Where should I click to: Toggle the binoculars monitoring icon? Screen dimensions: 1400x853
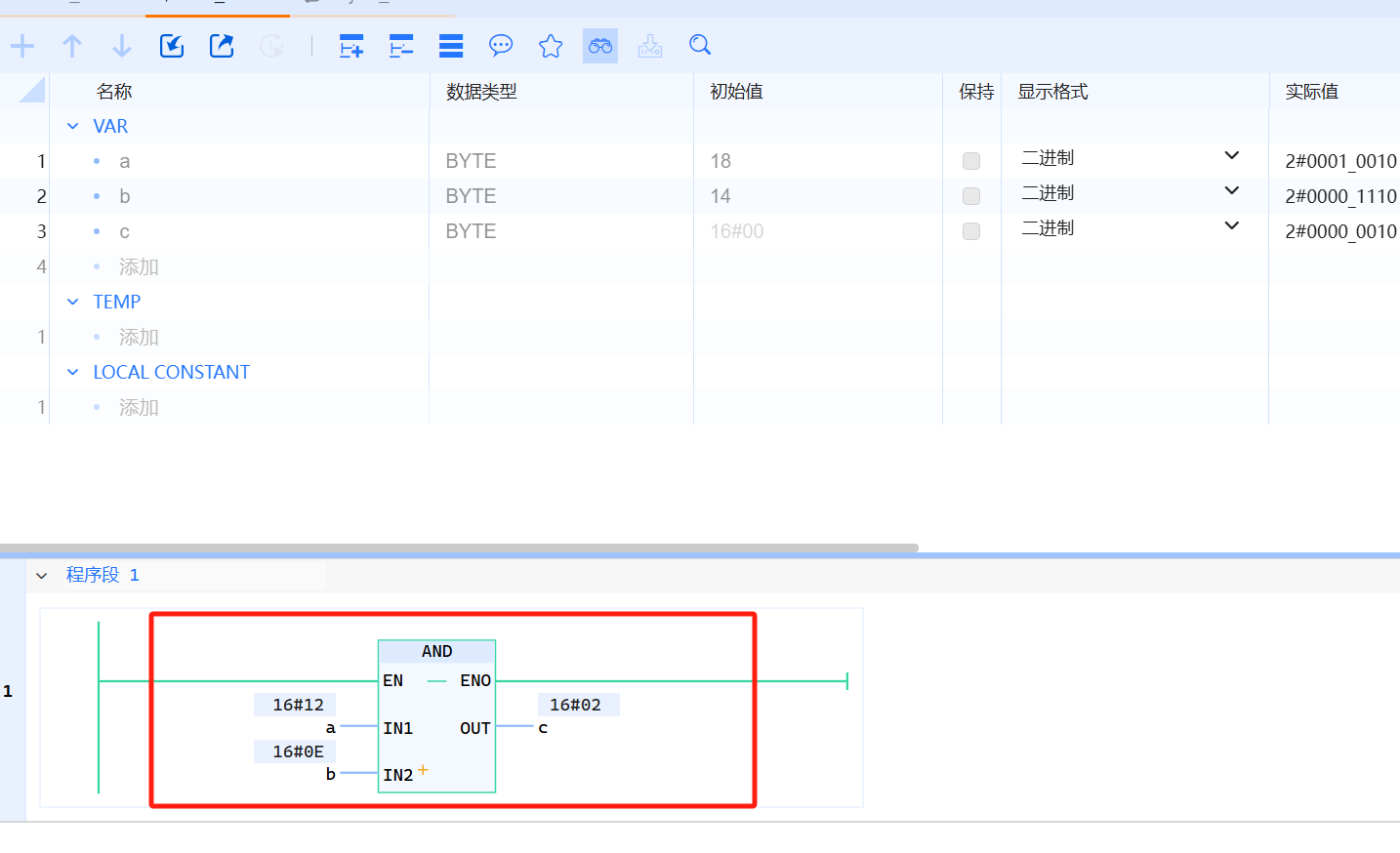coord(600,46)
